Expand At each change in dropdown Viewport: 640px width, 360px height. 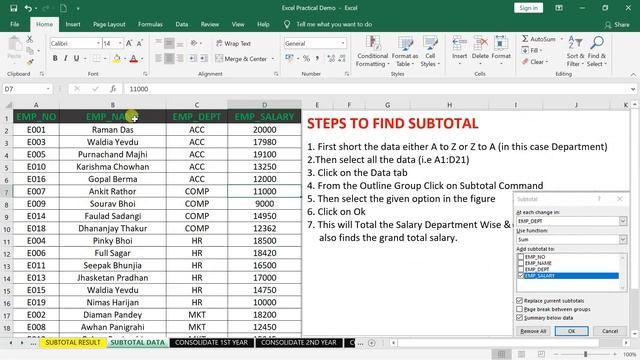coord(623,221)
